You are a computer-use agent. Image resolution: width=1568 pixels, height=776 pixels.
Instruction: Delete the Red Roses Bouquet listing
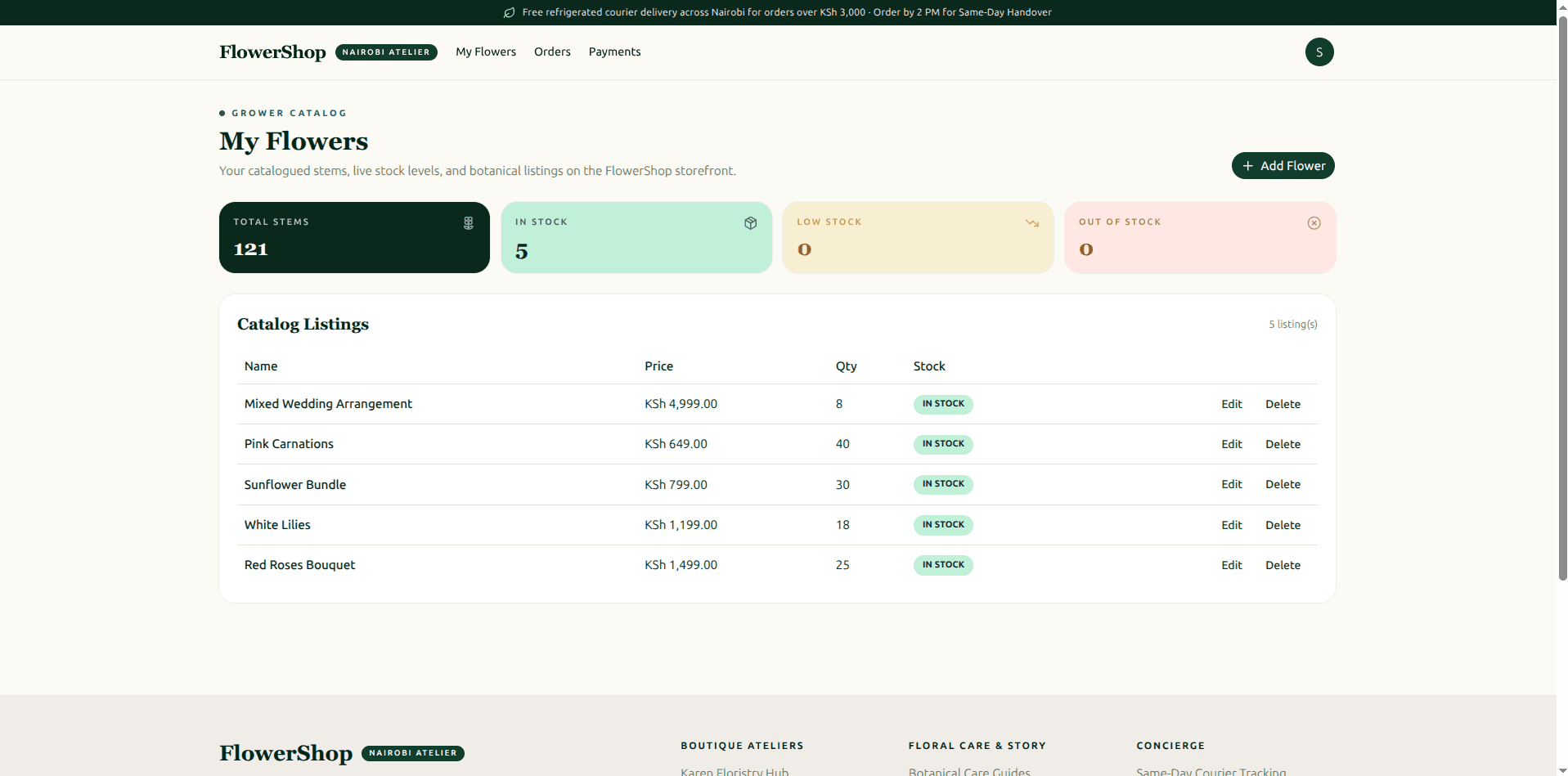pyautogui.click(x=1283, y=565)
